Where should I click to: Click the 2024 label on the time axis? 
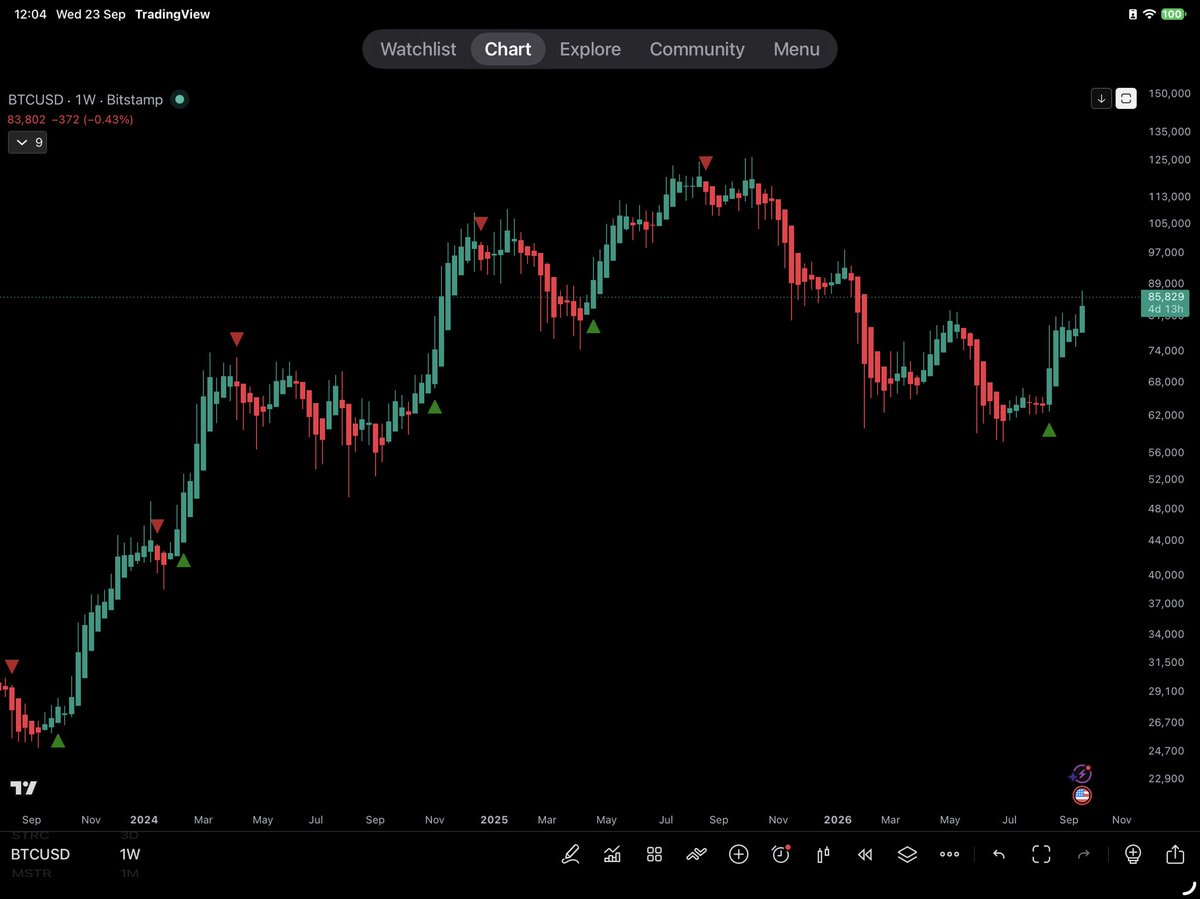(x=144, y=820)
